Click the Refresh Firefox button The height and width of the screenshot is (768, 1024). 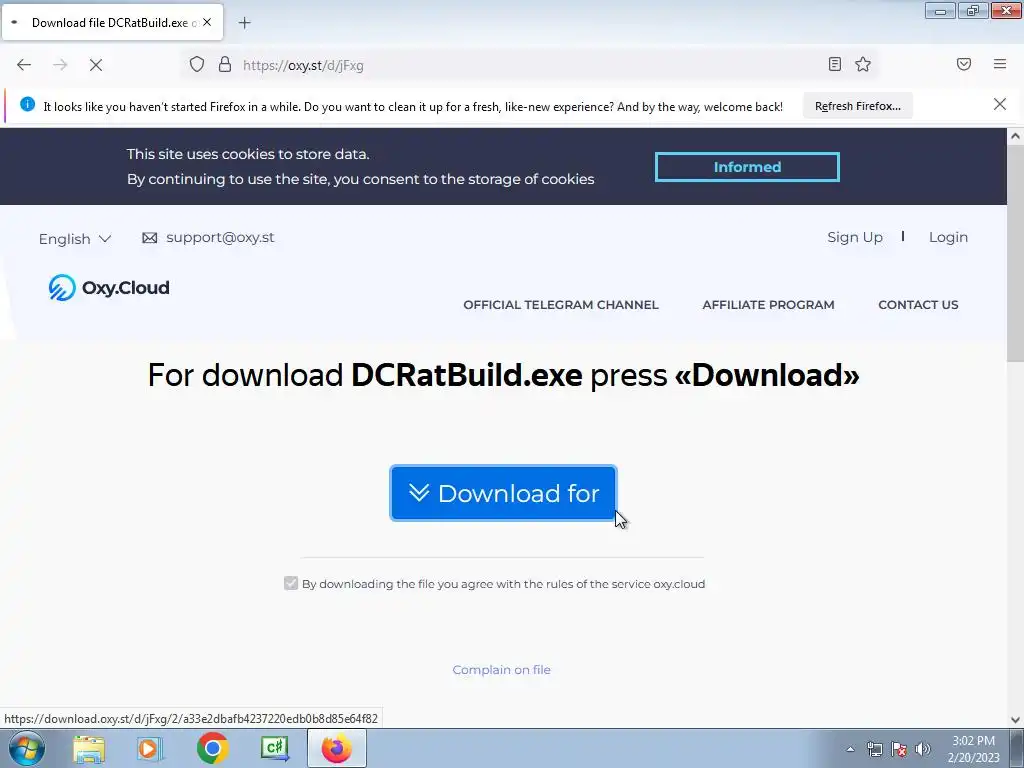tap(857, 106)
